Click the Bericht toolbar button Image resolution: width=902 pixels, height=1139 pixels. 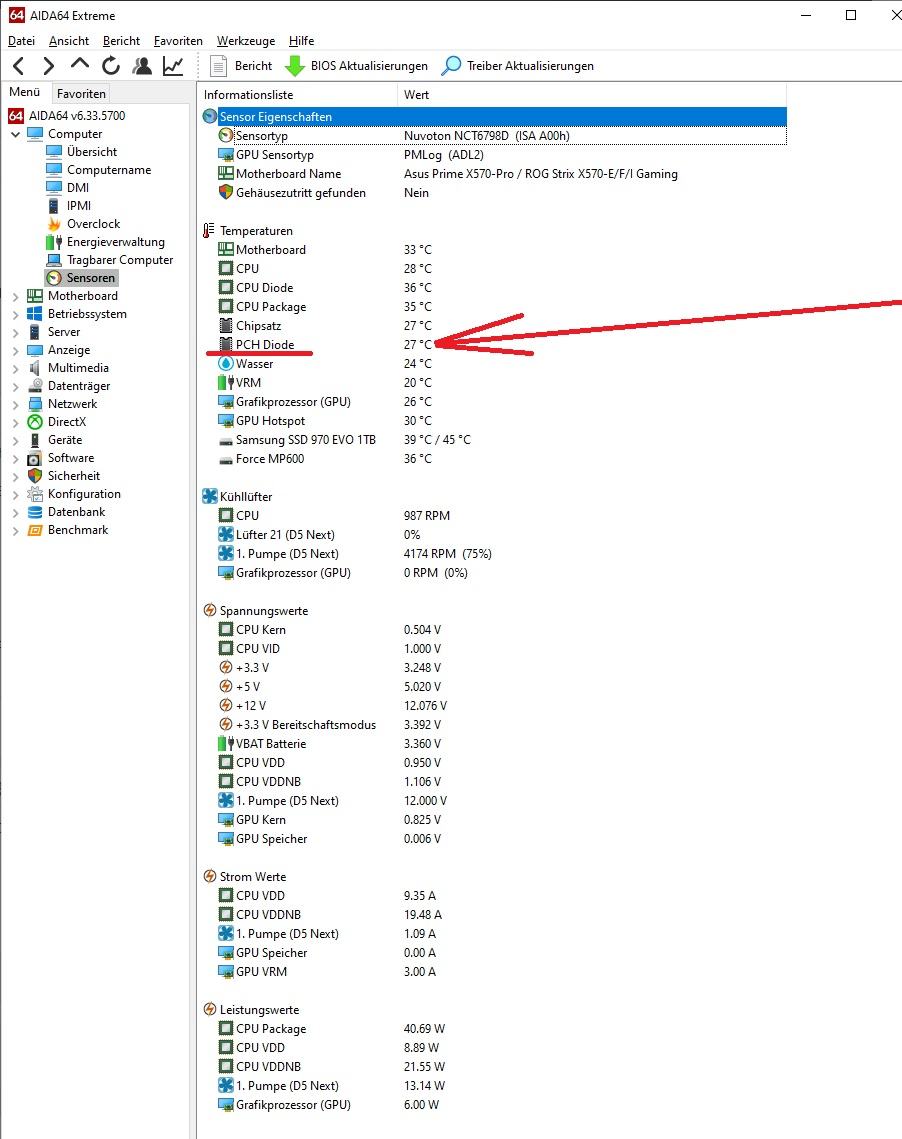tap(240, 66)
